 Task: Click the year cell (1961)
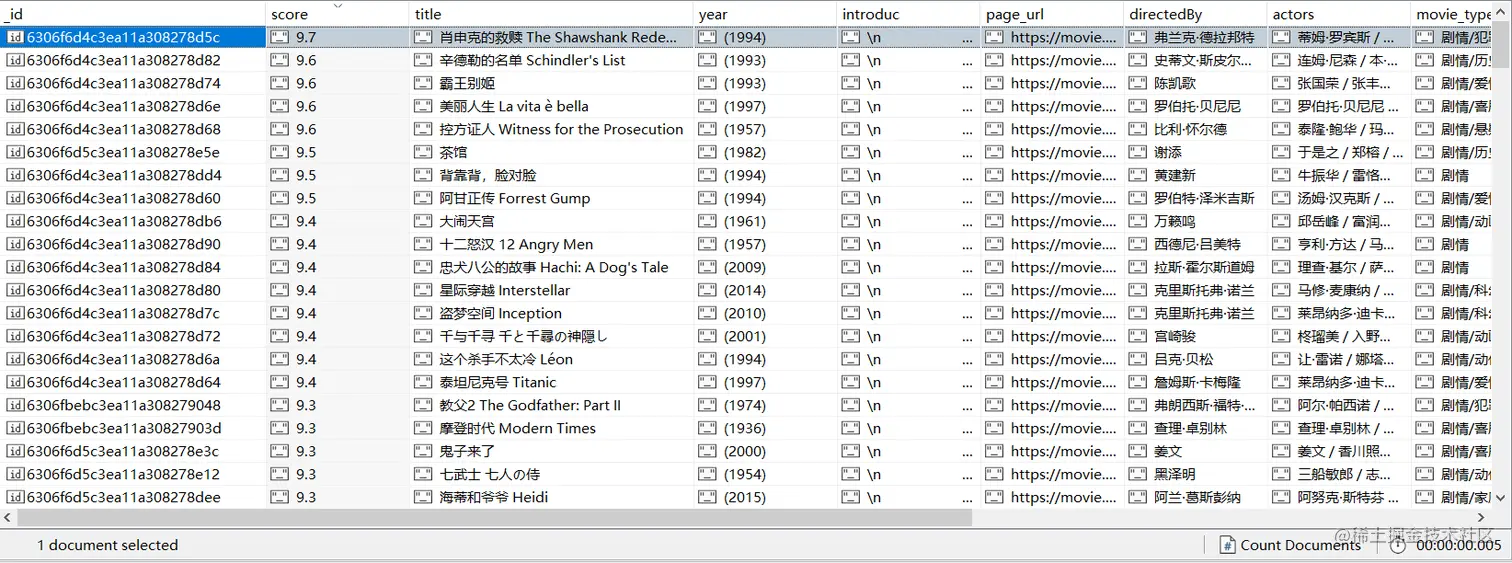point(765,221)
